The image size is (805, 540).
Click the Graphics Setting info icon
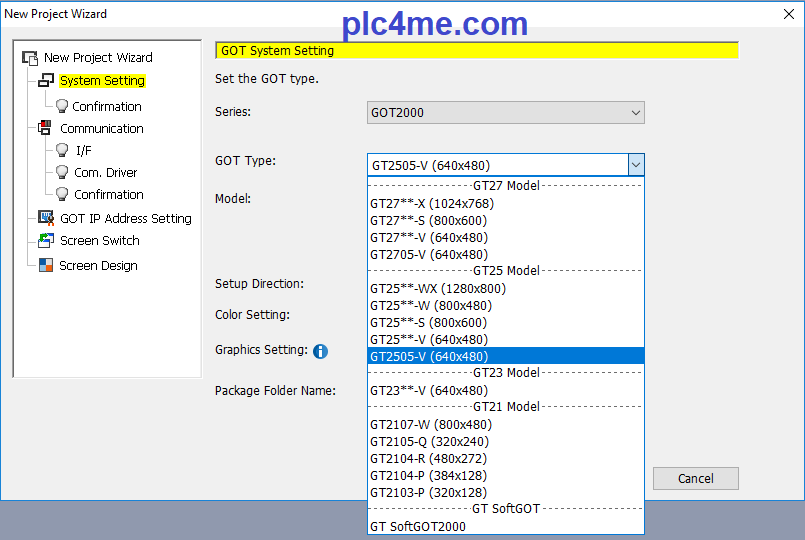click(x=320, y=351)
